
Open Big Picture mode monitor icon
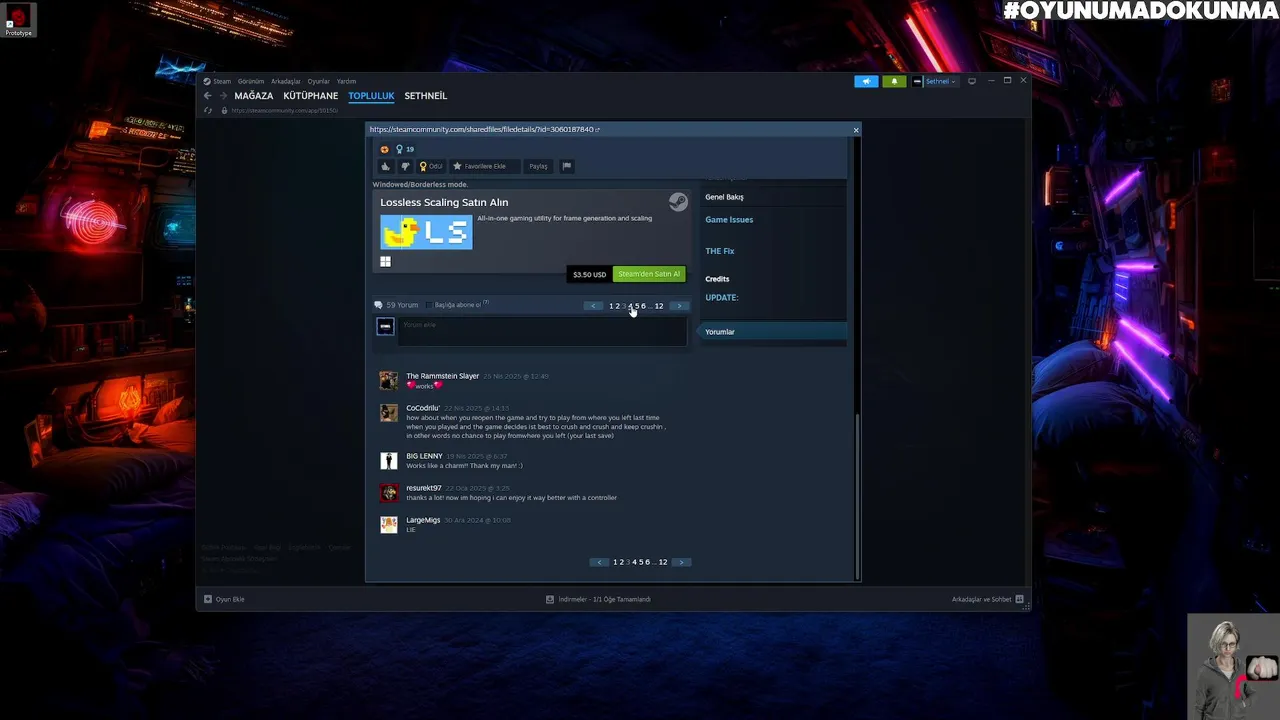pyautogui.click(x=971, y=81)
